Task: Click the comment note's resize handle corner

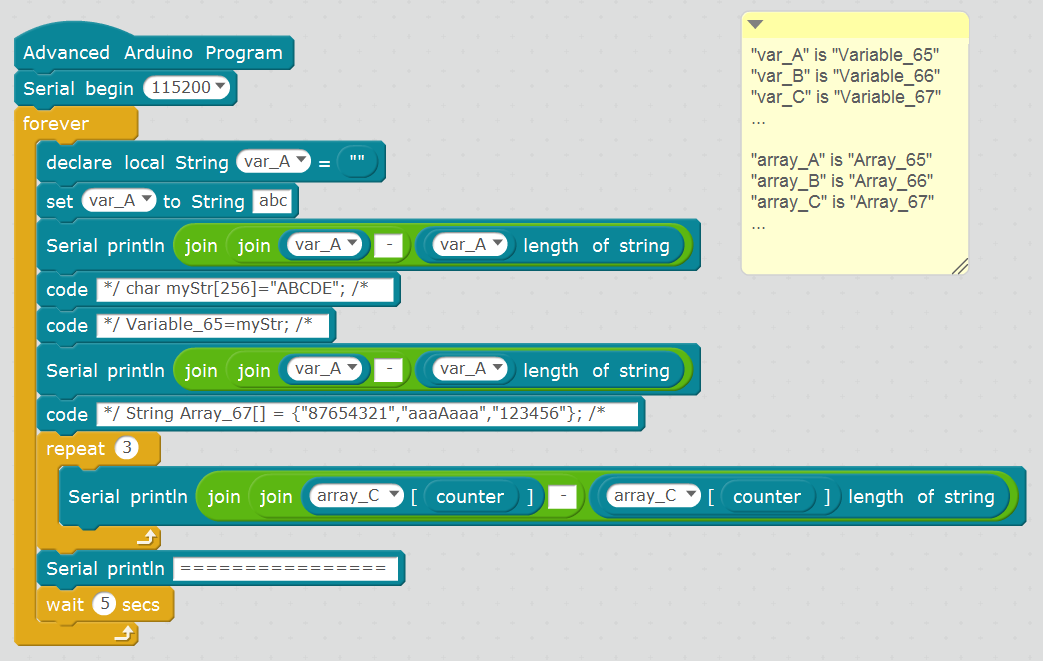Action: coord(959,265)
